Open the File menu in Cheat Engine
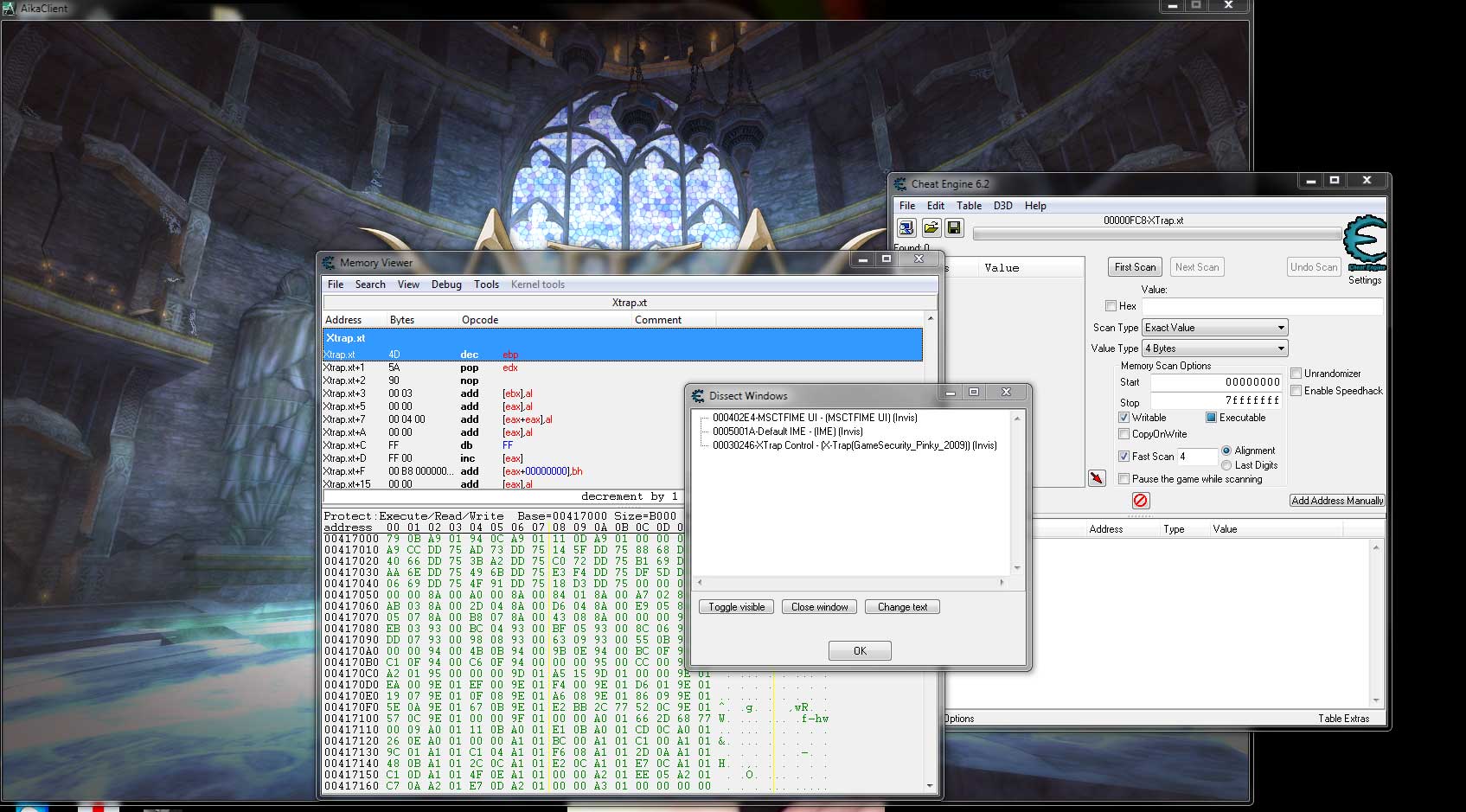1466x812 pixels. pos(906,206)
